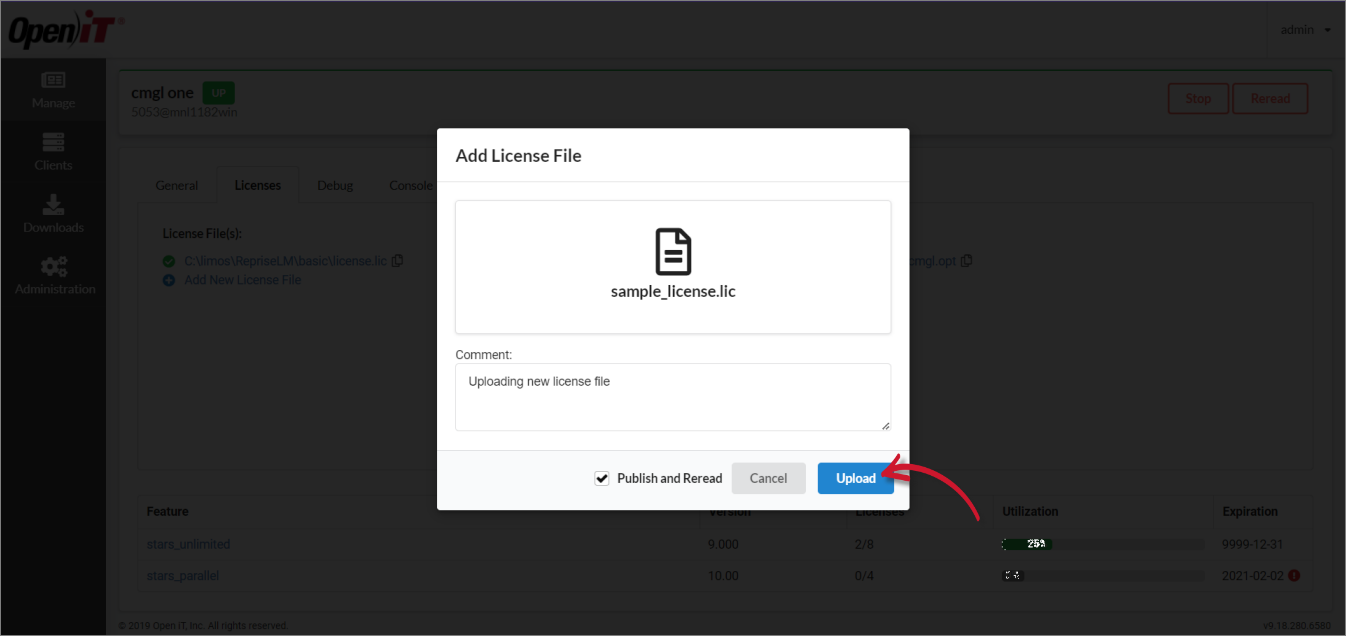Open the Clients sidebar section
The image size is (1346, 636).
click(53, 152)
